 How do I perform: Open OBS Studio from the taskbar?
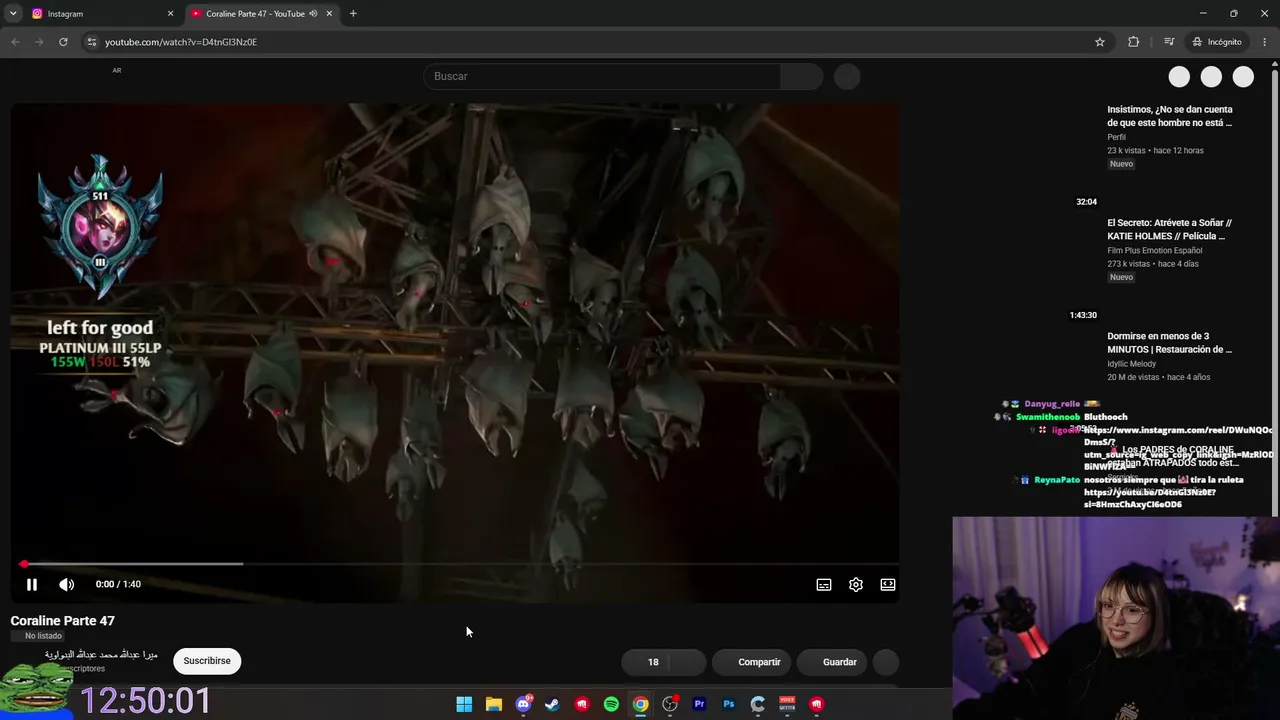(670, 704)
